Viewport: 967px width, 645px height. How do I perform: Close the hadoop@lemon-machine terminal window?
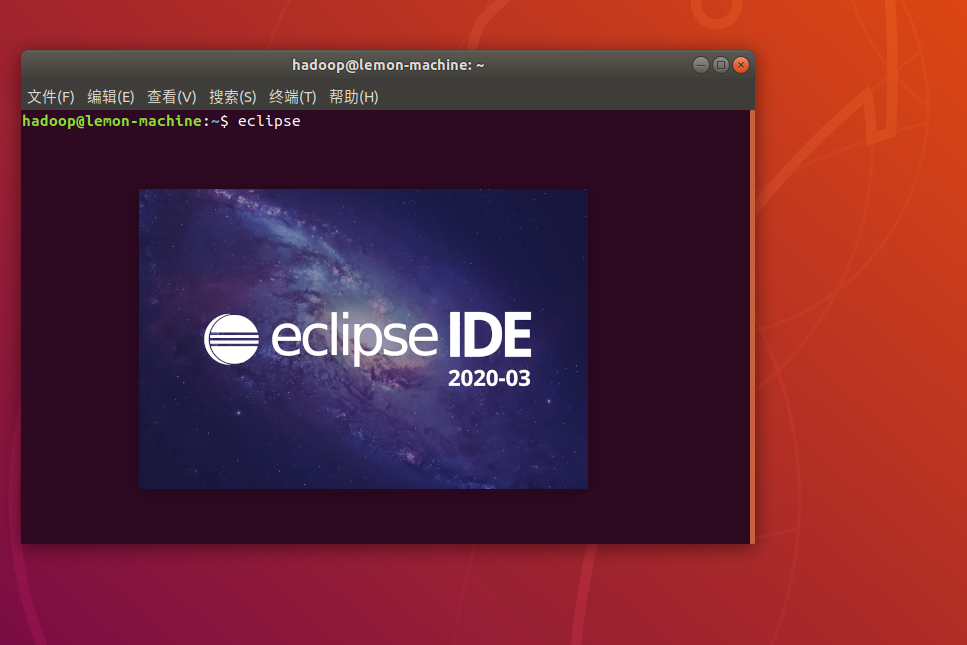[x=741, y=65]
